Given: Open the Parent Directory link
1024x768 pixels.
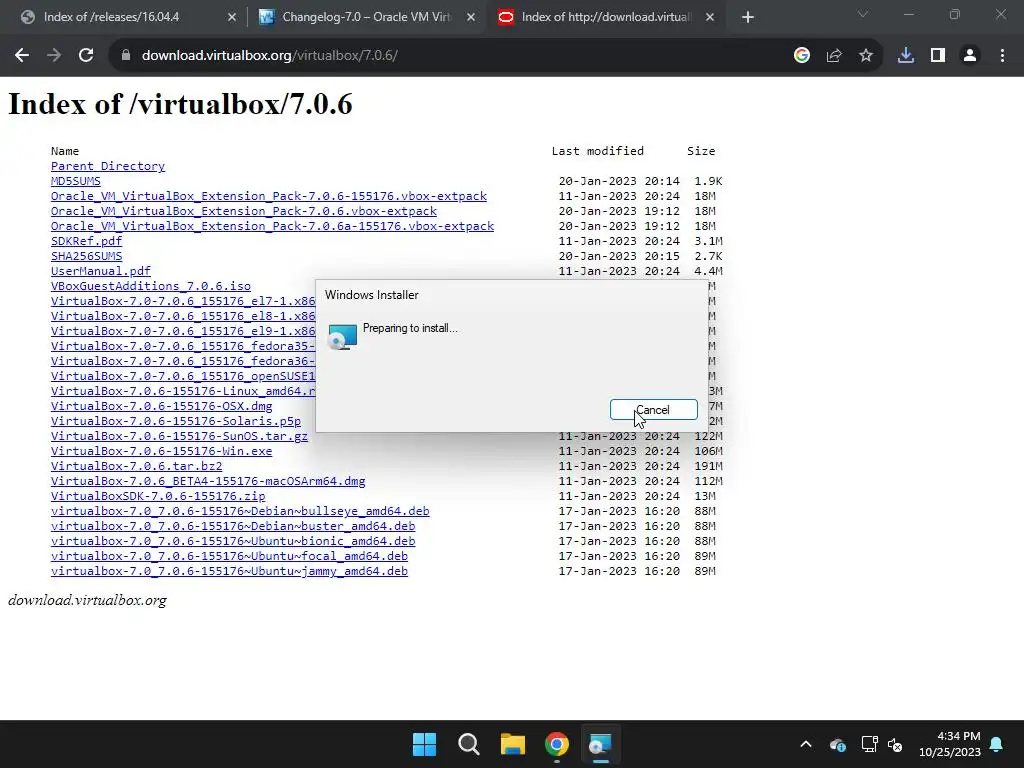Looking at the screenshot, I should [x=108, y=166].
